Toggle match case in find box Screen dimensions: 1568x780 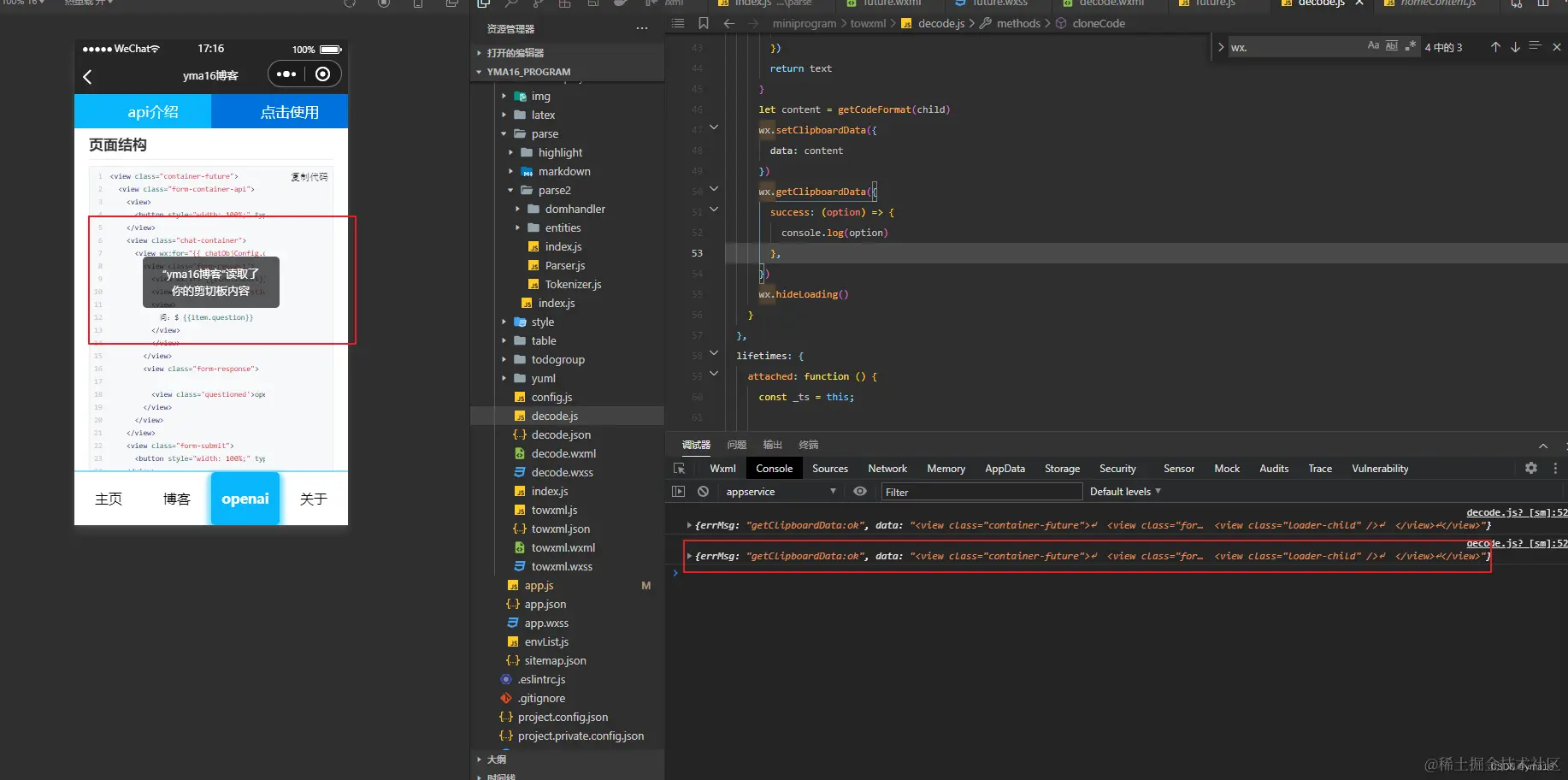coord(1373,46)
